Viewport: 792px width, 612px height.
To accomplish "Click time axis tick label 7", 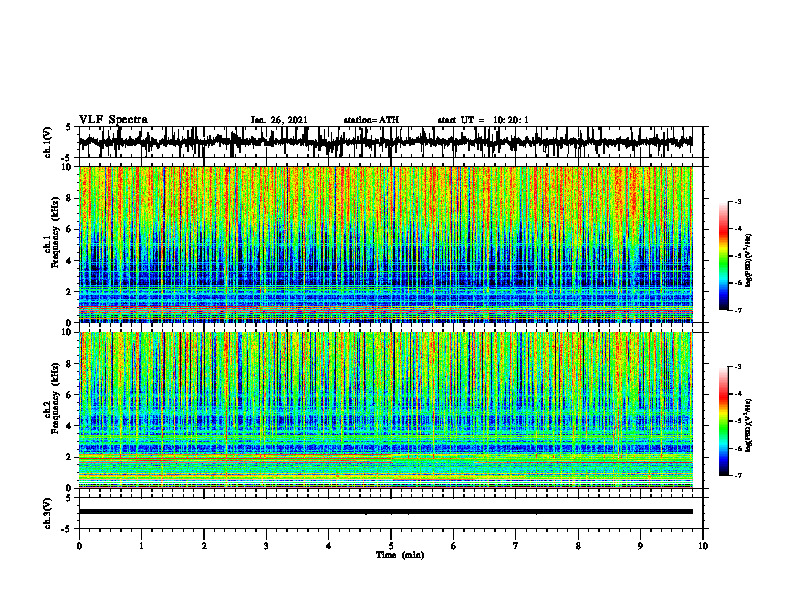I will point(516,546).
